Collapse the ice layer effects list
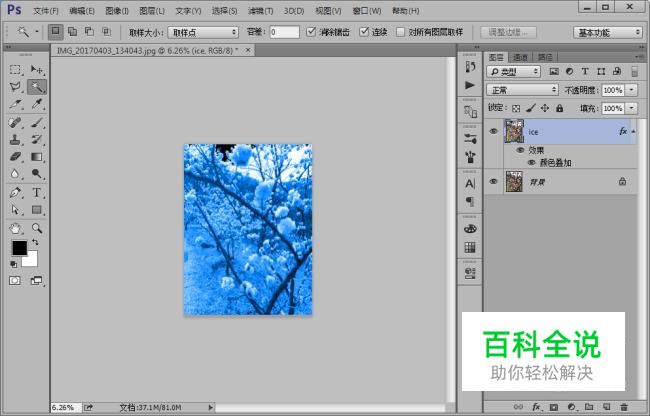Viewport: 650px width, 416px height. (633, 132)
